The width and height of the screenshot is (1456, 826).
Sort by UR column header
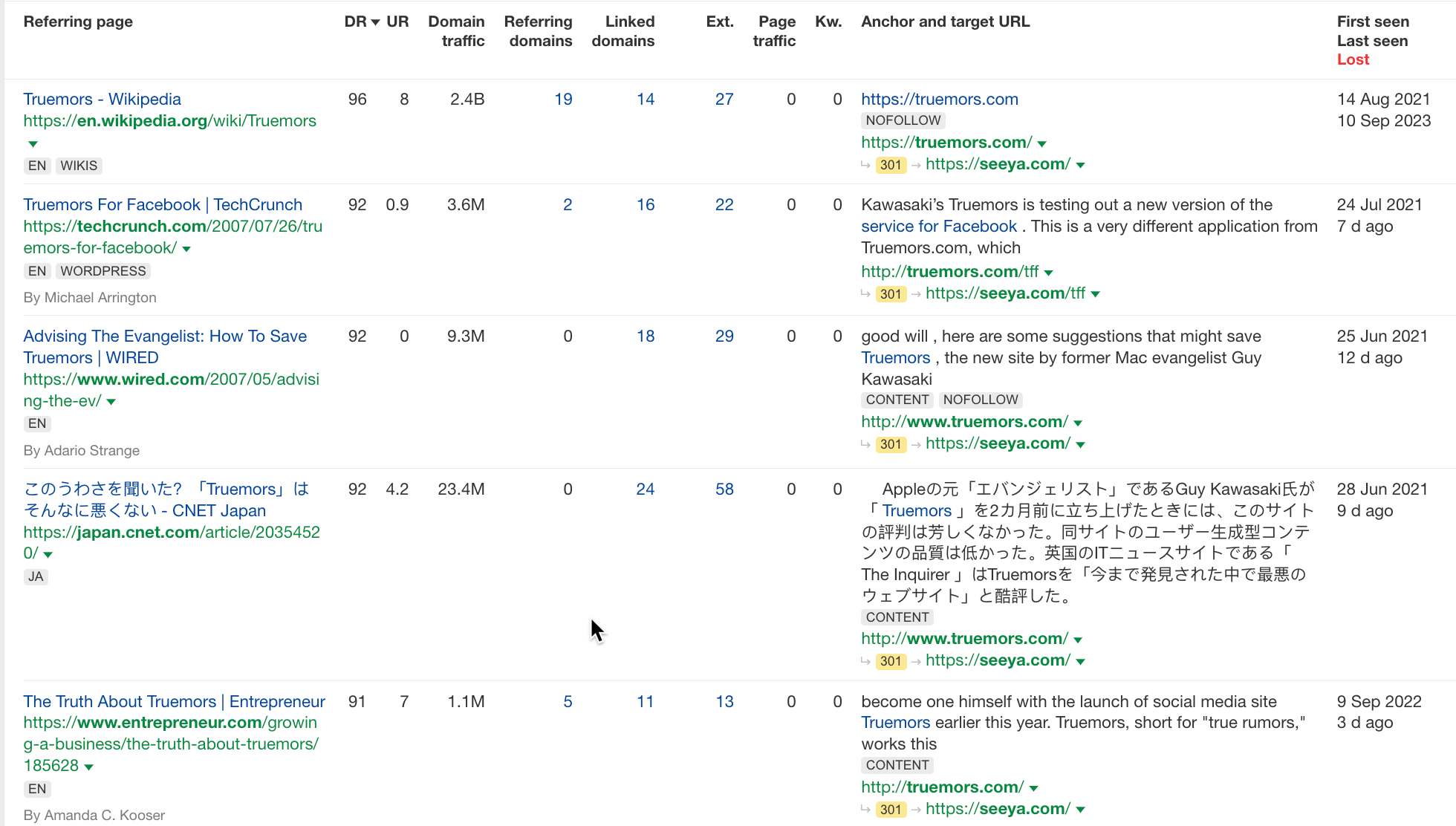pos(397,22)
